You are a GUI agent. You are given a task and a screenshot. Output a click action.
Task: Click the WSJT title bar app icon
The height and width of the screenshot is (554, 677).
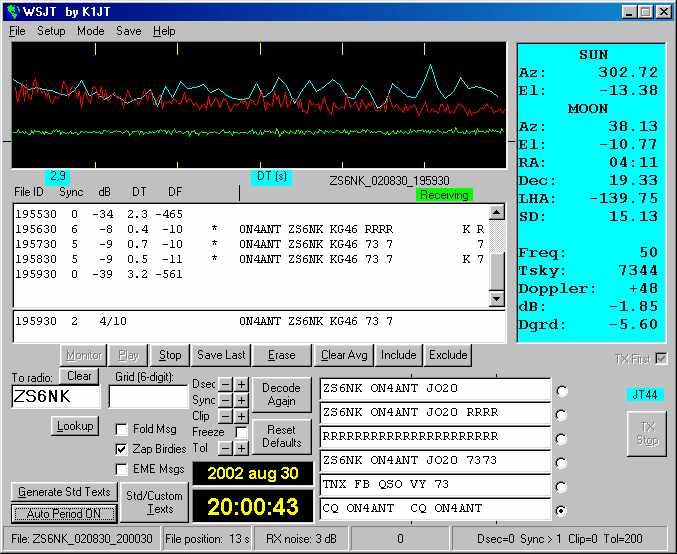13,12
